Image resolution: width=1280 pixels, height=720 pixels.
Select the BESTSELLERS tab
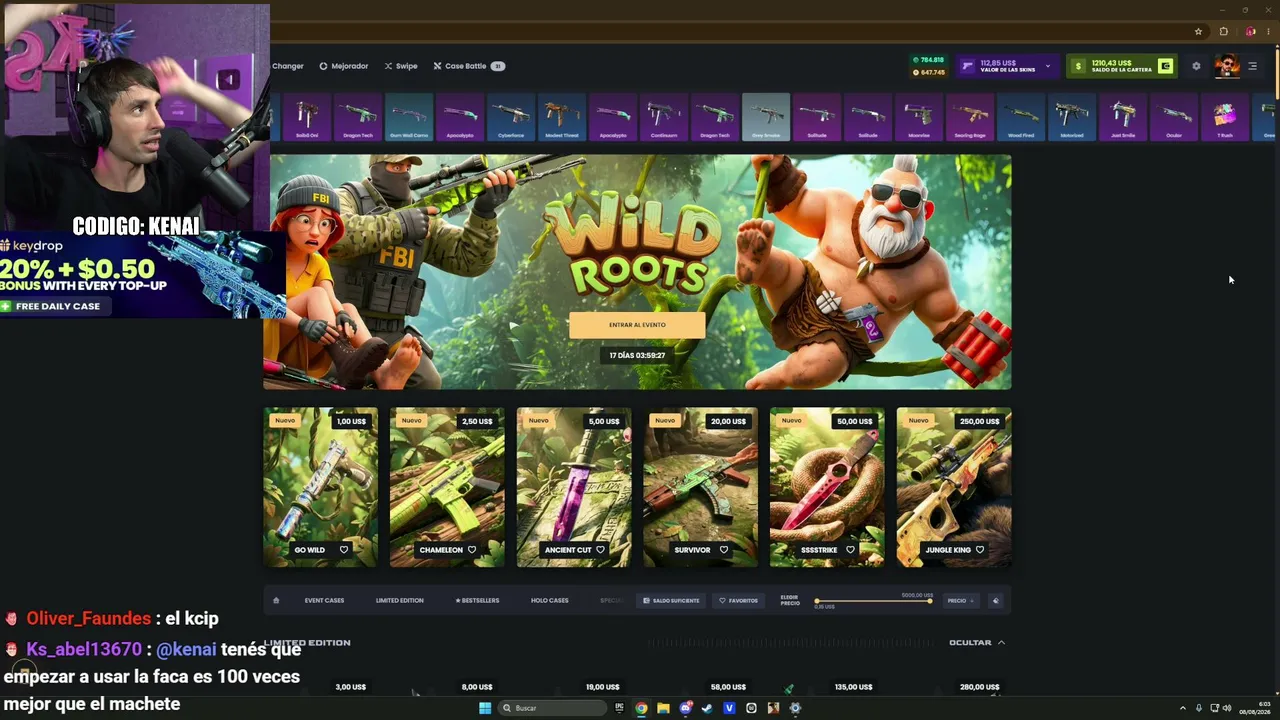pyautogui.click(x=477, y=601)
